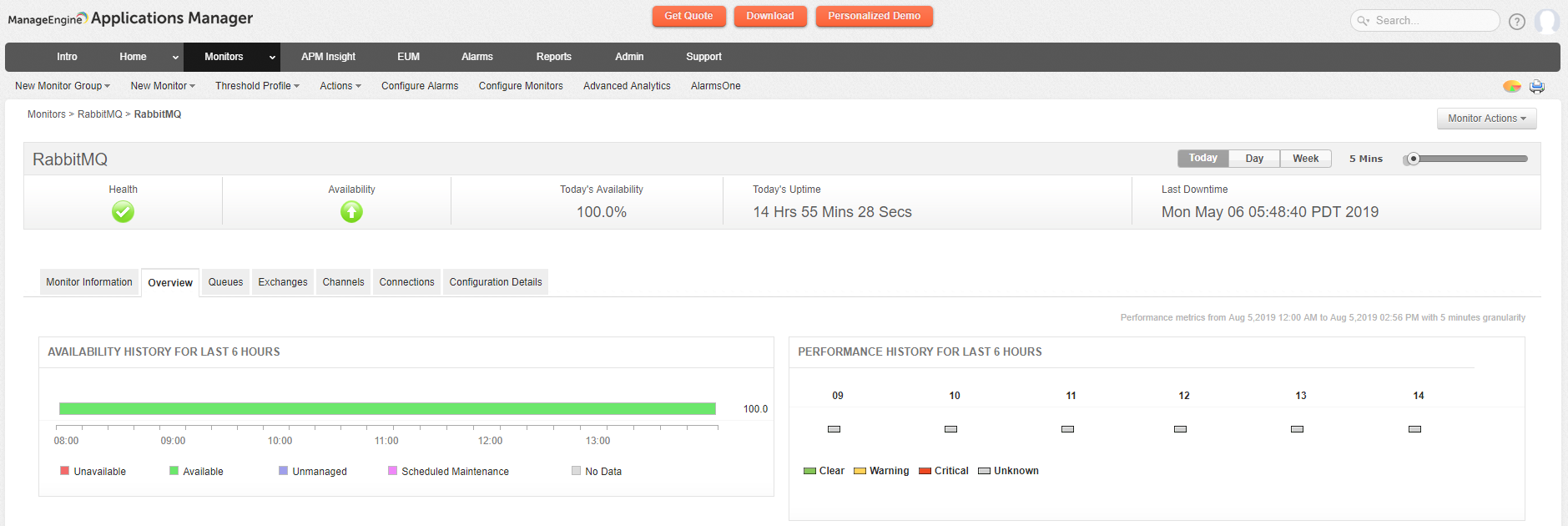Open the Configure Alarms link
Viewport: 1568px width, 526px height.
click(x=420, y=86)
